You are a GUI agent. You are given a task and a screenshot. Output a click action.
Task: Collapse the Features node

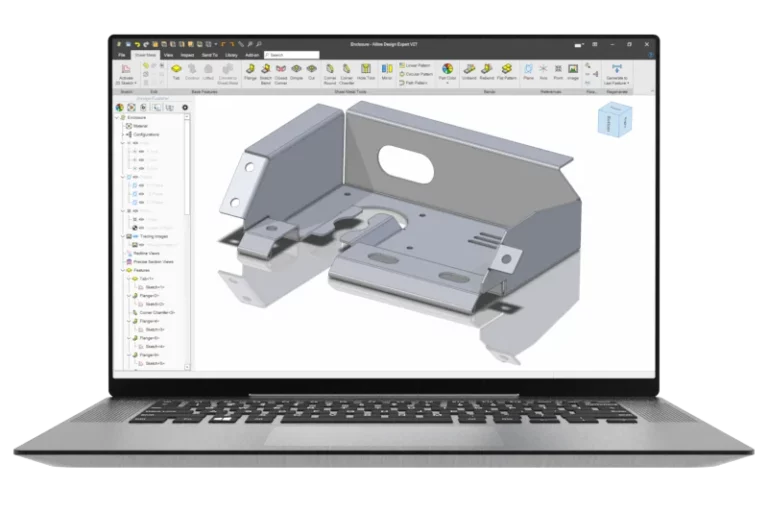pyautogui.click(x=123, y=270)
